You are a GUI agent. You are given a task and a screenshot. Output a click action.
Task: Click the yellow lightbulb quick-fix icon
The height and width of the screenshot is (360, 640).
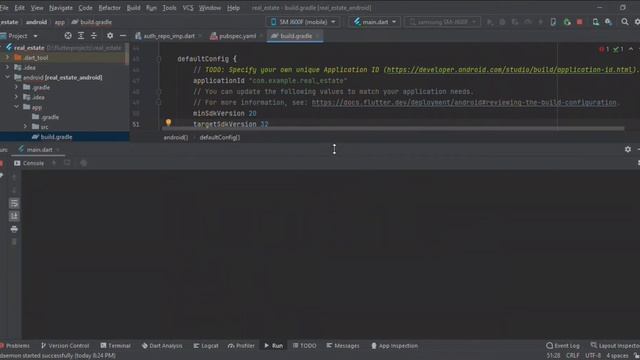pos(168,122)
